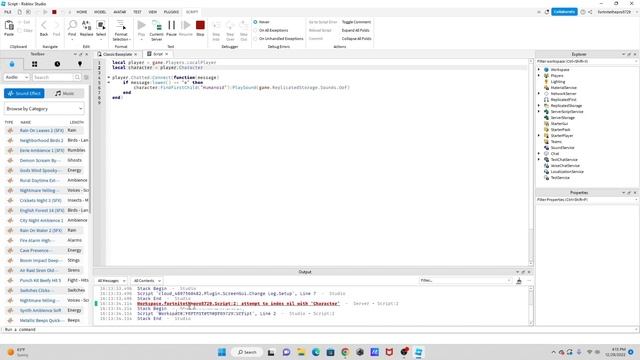Switch to MODEL ribbon tab
Image resolution: width=640 pixels, height=360 pixels.
[100, 12]
